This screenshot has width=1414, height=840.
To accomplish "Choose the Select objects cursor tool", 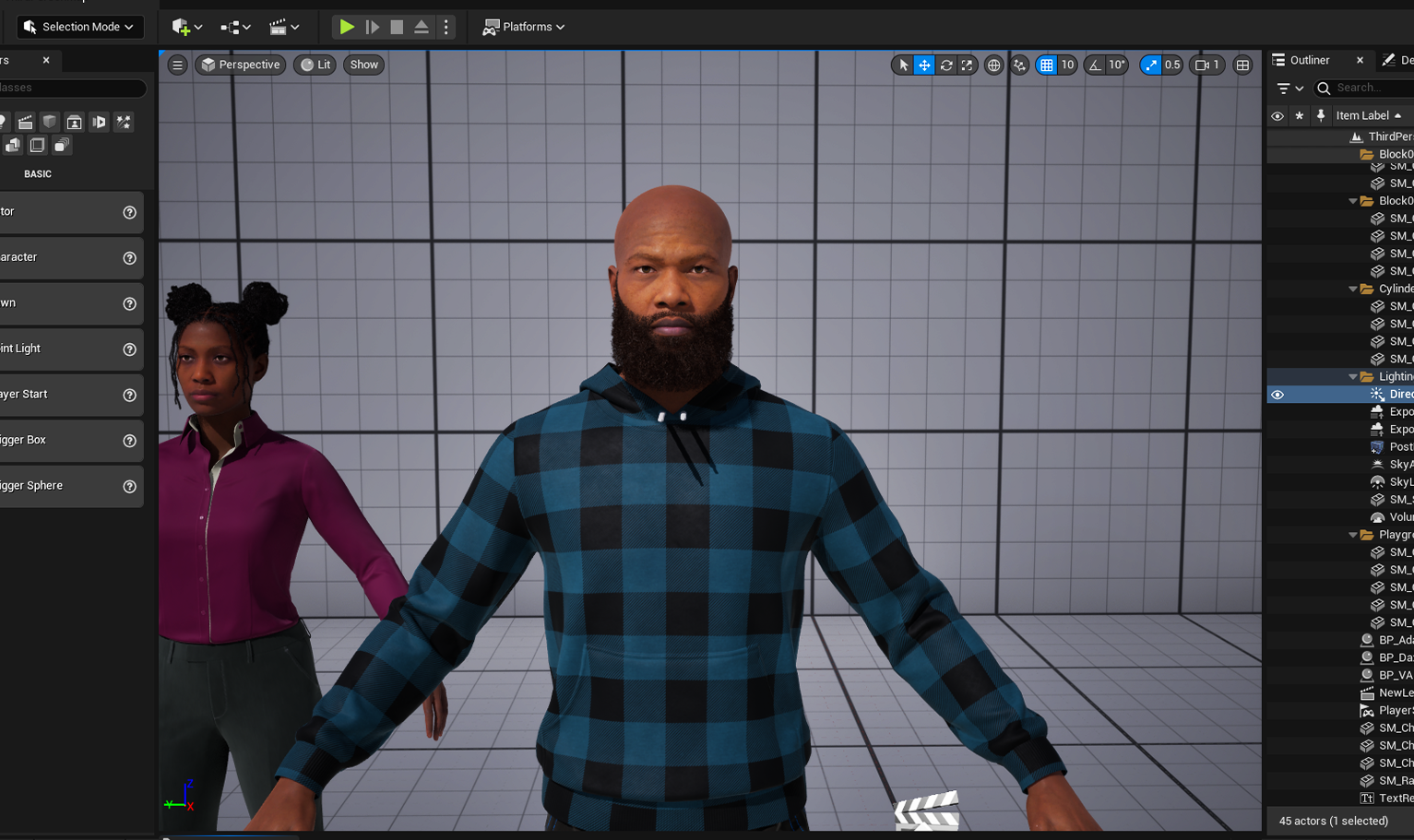I will click(903, 65).
